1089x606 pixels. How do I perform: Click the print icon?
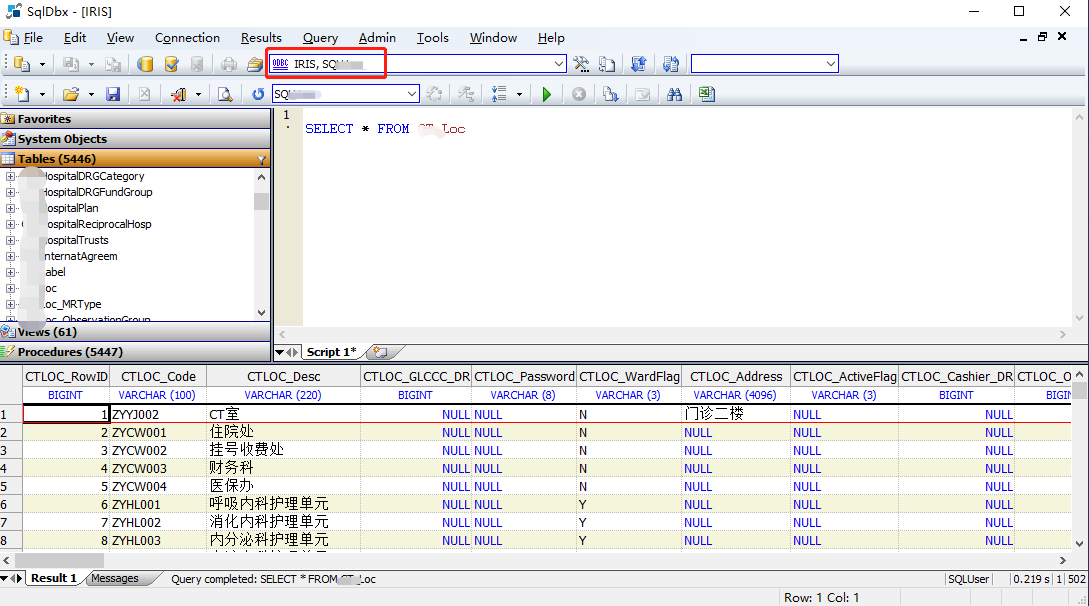point(228,64)
